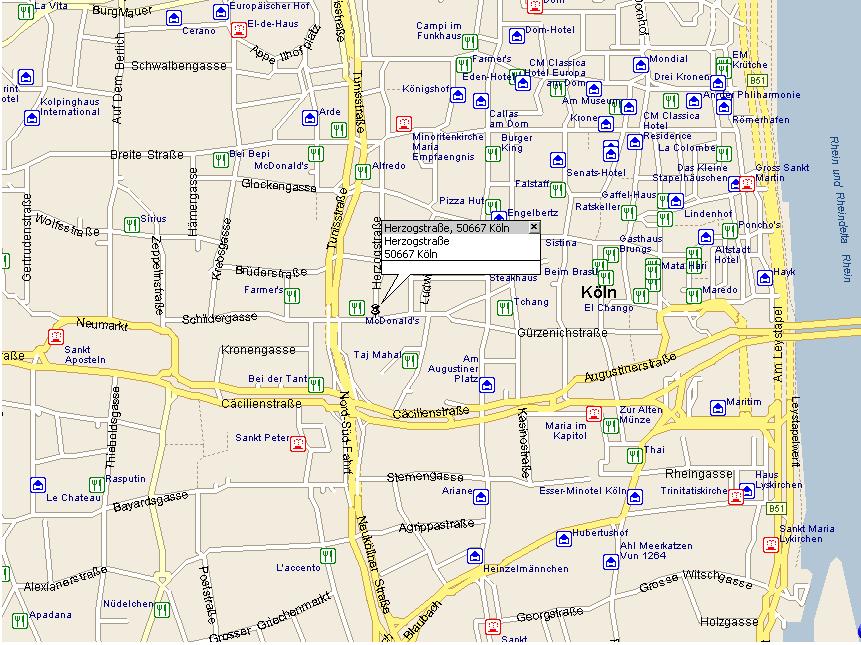Click the 'Glockengasse' street label
The image size is (861, 645).
pos(279,186)
